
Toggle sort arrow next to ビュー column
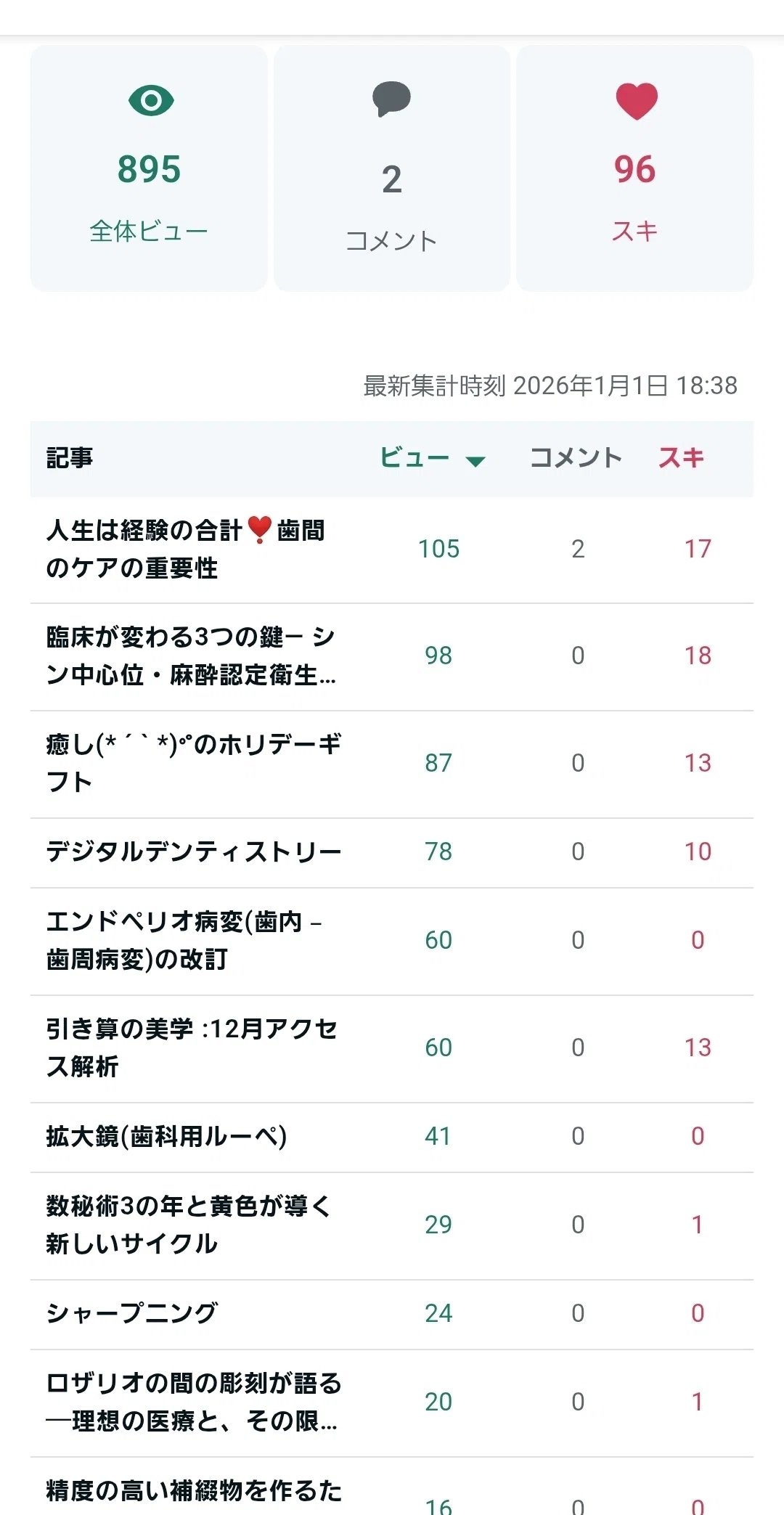[475, 461]
